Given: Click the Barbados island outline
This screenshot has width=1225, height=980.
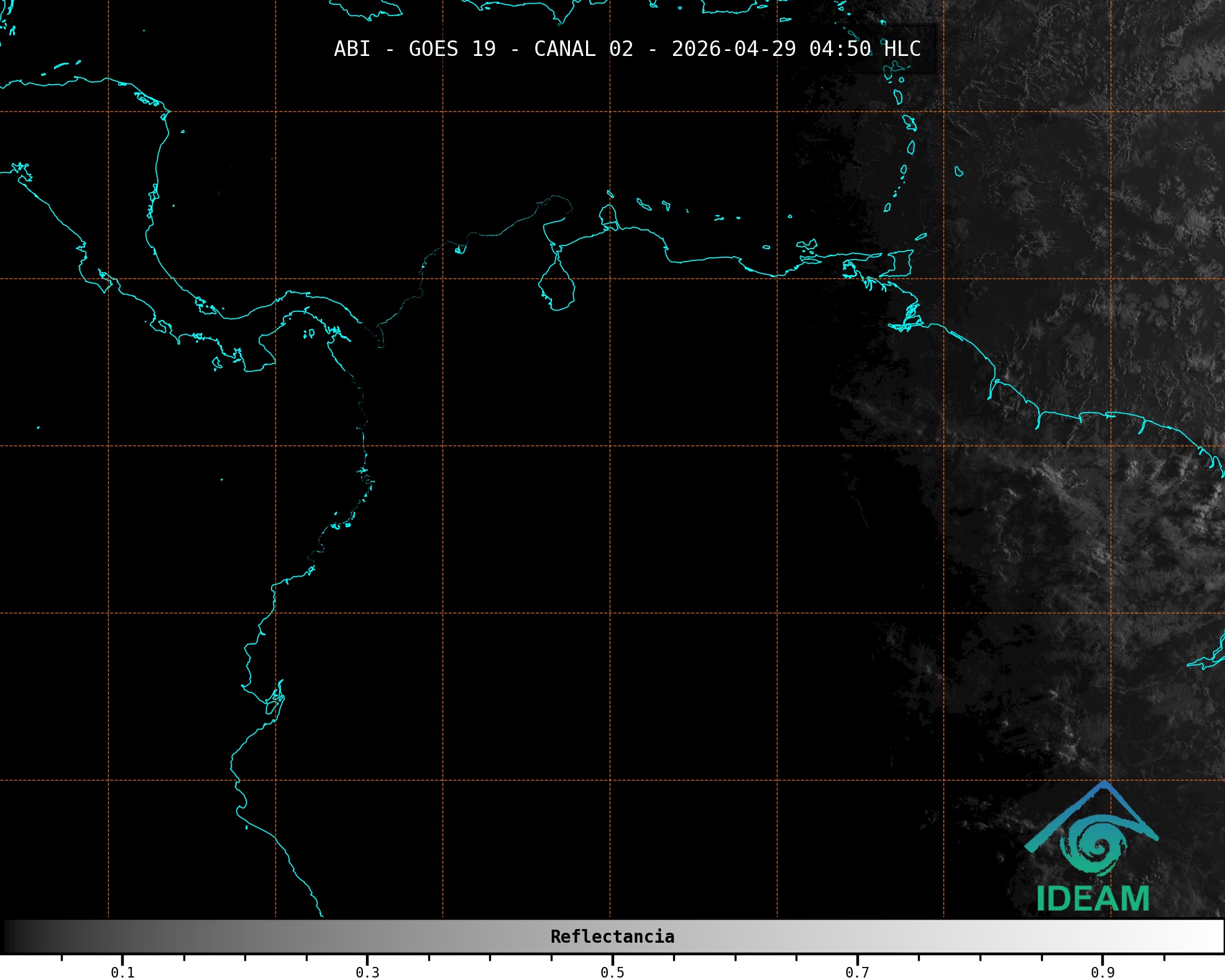Looking at the screenshot, I should click(x=958, y=172).
